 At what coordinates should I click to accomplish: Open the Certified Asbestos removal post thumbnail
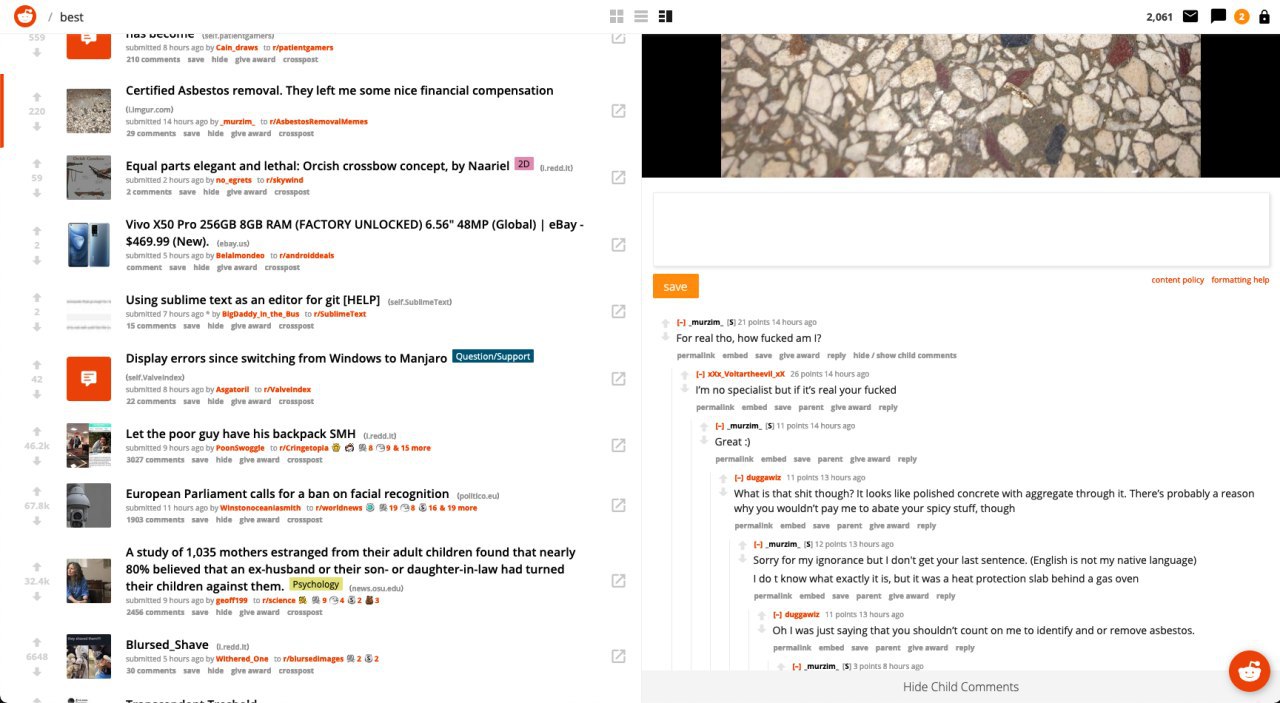88,110
